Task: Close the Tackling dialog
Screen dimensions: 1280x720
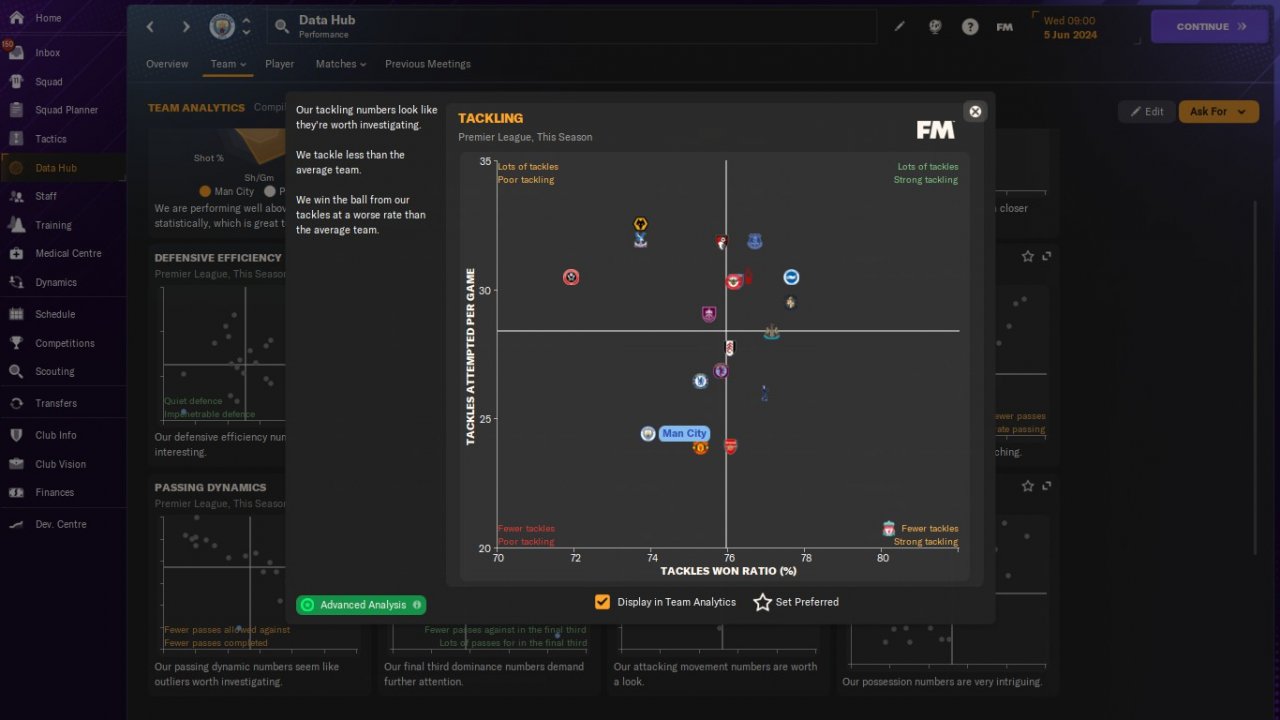Action: point(976,111)
